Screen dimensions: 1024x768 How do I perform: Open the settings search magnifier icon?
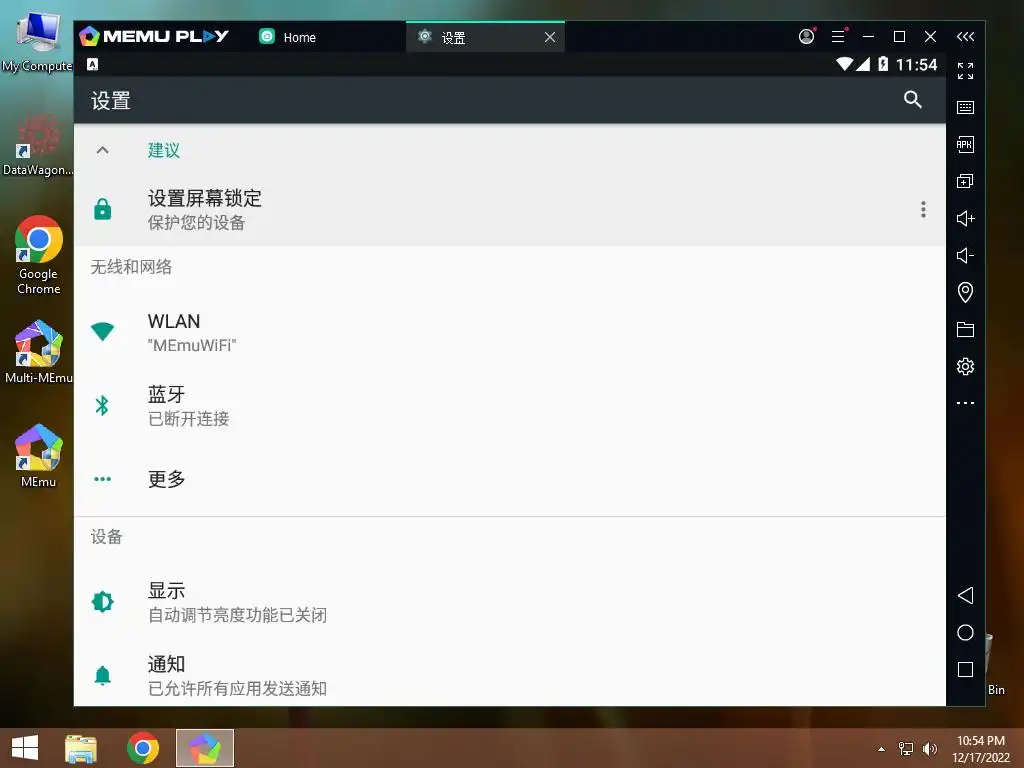click(912, 99)
